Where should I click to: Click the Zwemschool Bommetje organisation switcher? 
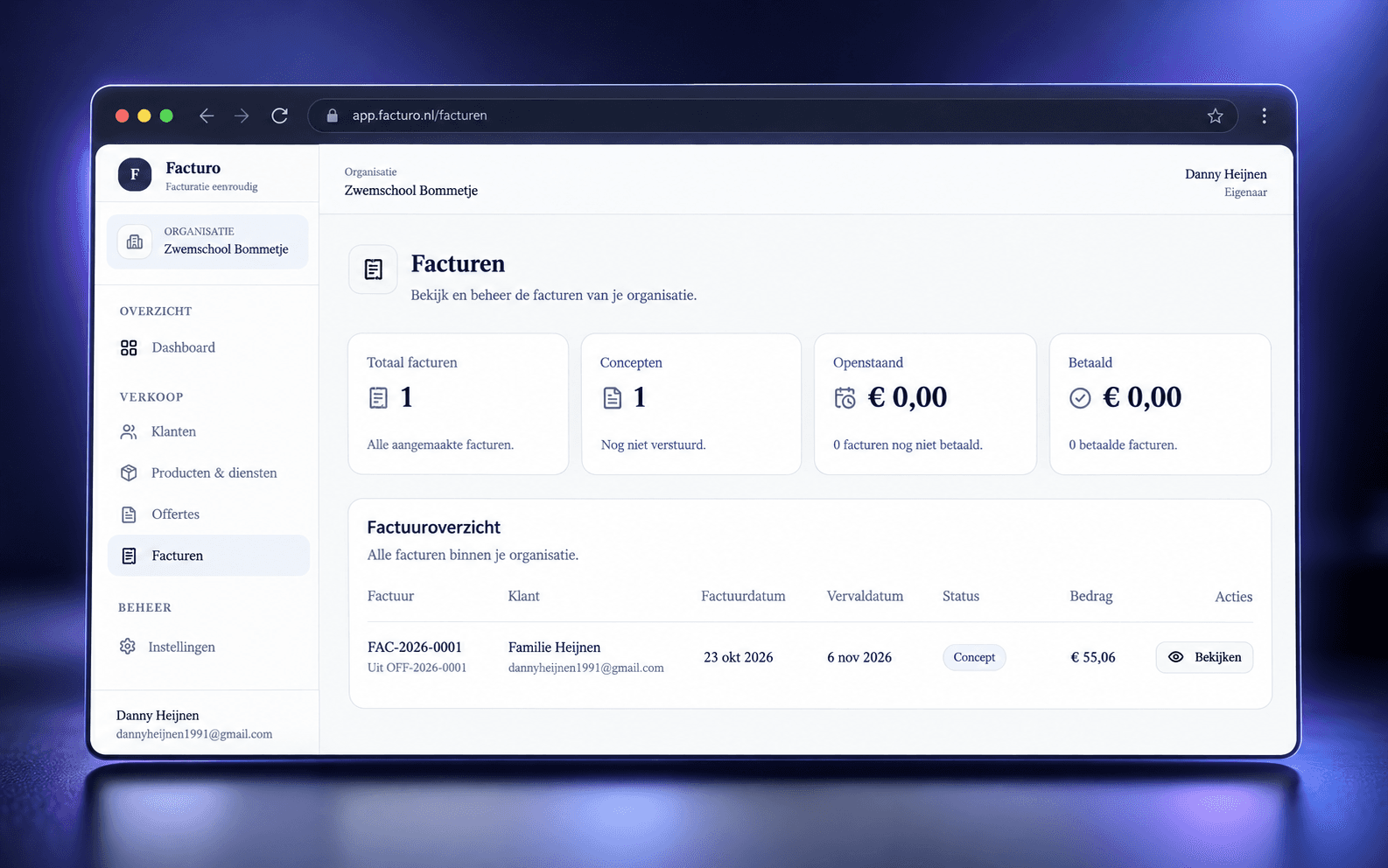[207, 241]
